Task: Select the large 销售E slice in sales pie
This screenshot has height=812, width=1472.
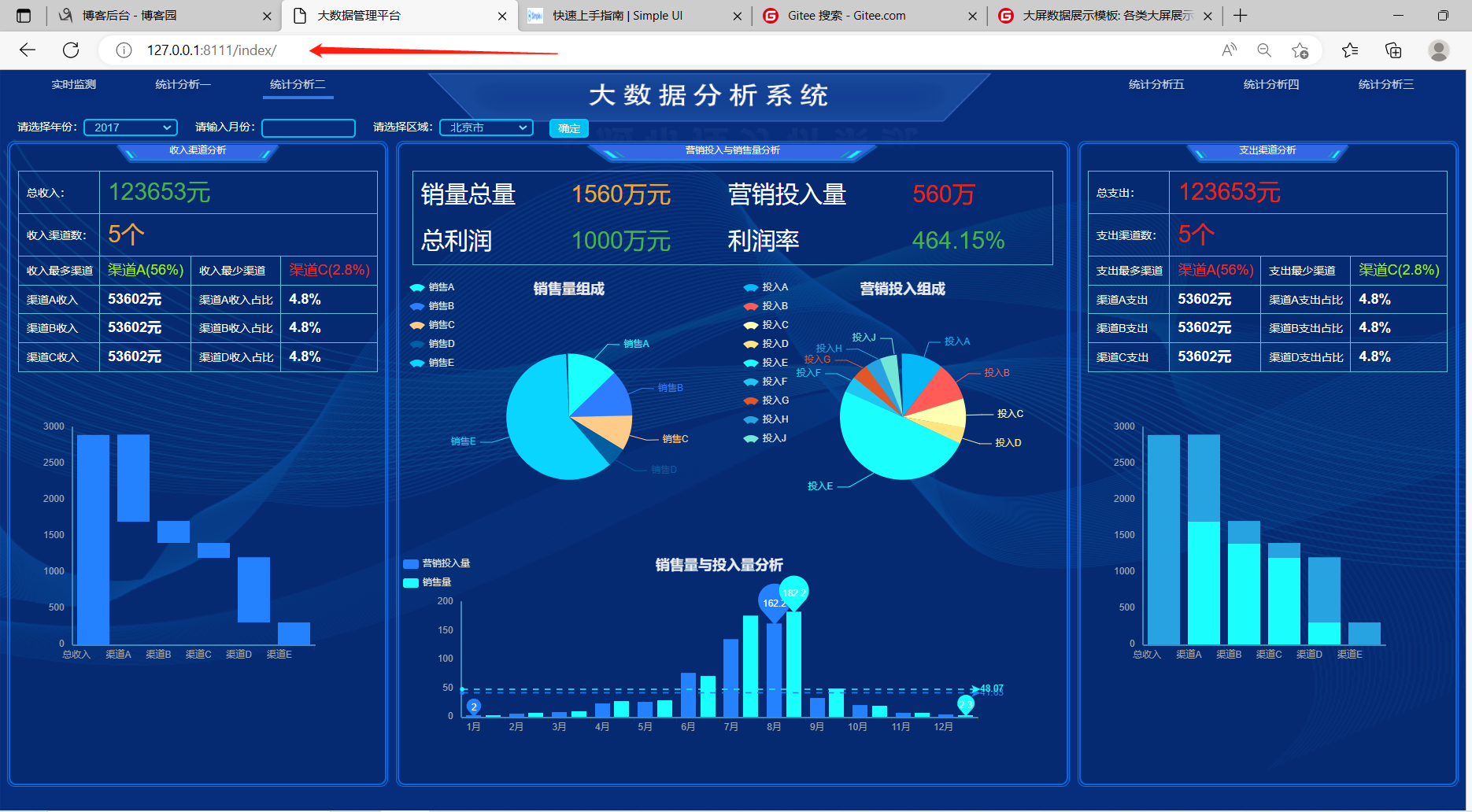Action: [x=539, y=425]
